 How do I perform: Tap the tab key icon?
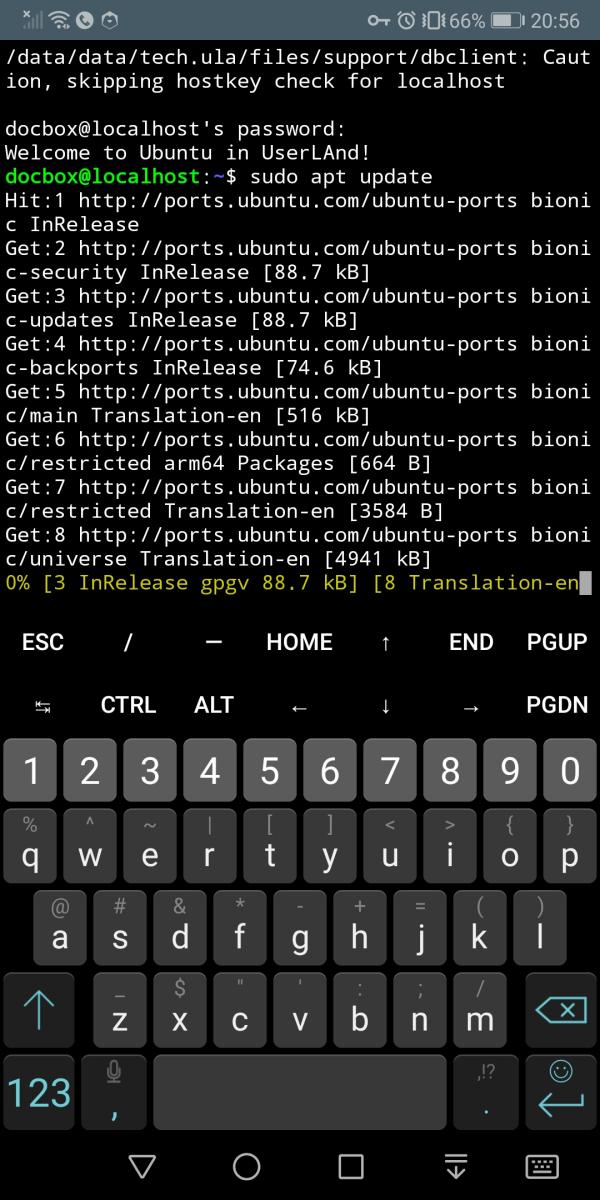click(43, 706)
